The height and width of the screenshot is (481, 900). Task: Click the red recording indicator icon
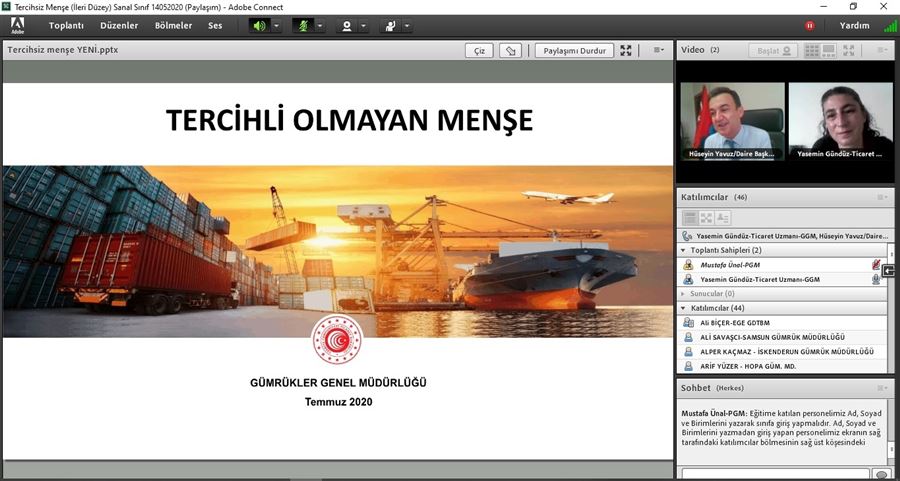coord(810,26)
